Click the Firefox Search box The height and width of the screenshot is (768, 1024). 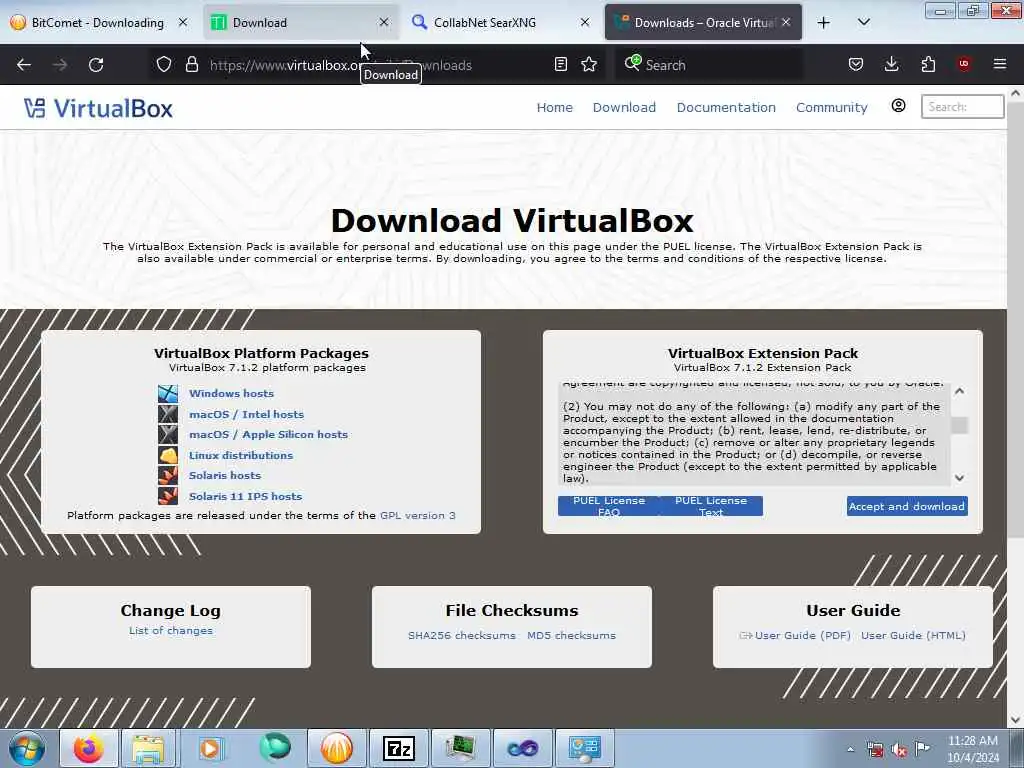709,65
